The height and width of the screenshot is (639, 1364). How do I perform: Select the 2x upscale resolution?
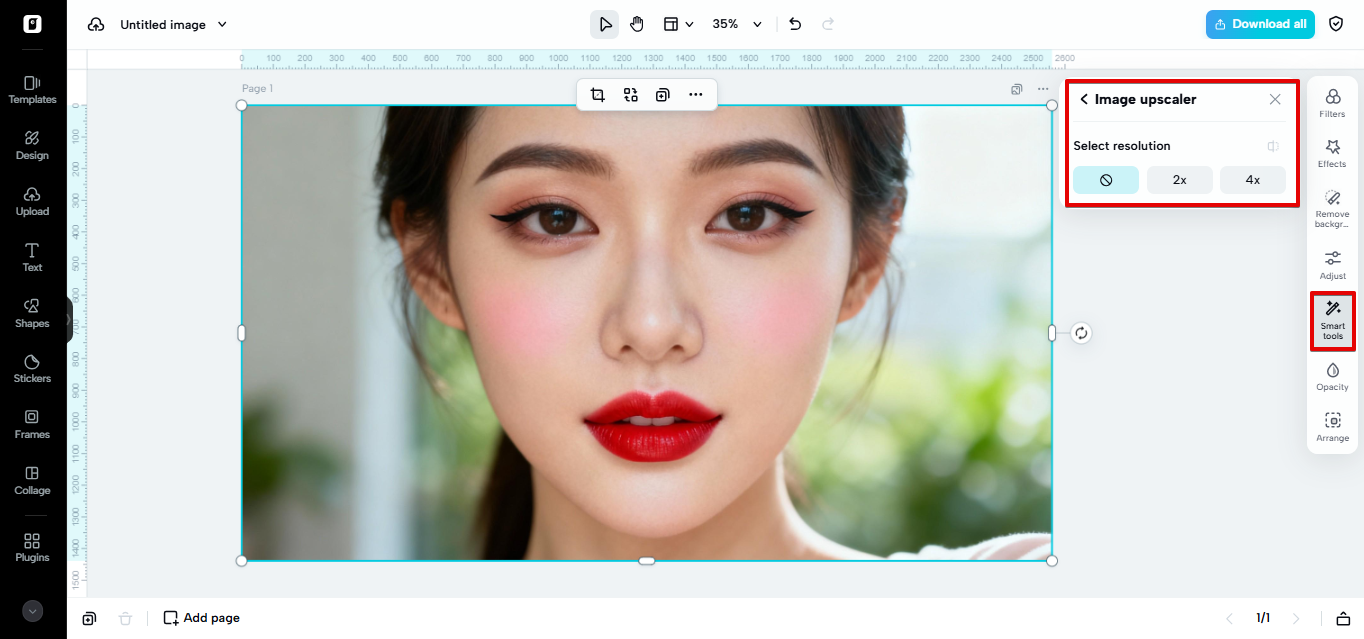coord(1179,180)
